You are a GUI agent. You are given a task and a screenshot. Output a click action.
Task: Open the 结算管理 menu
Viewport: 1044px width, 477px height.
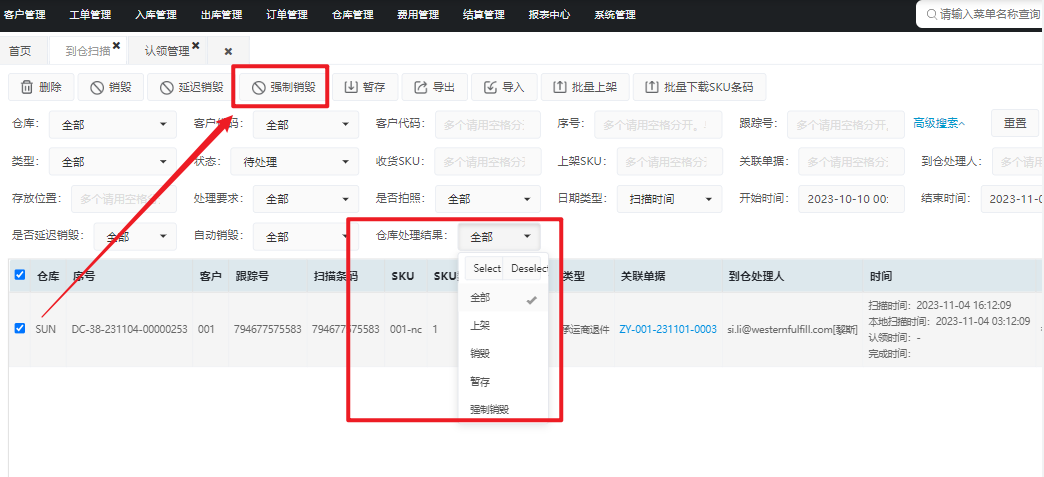(484, 14)
